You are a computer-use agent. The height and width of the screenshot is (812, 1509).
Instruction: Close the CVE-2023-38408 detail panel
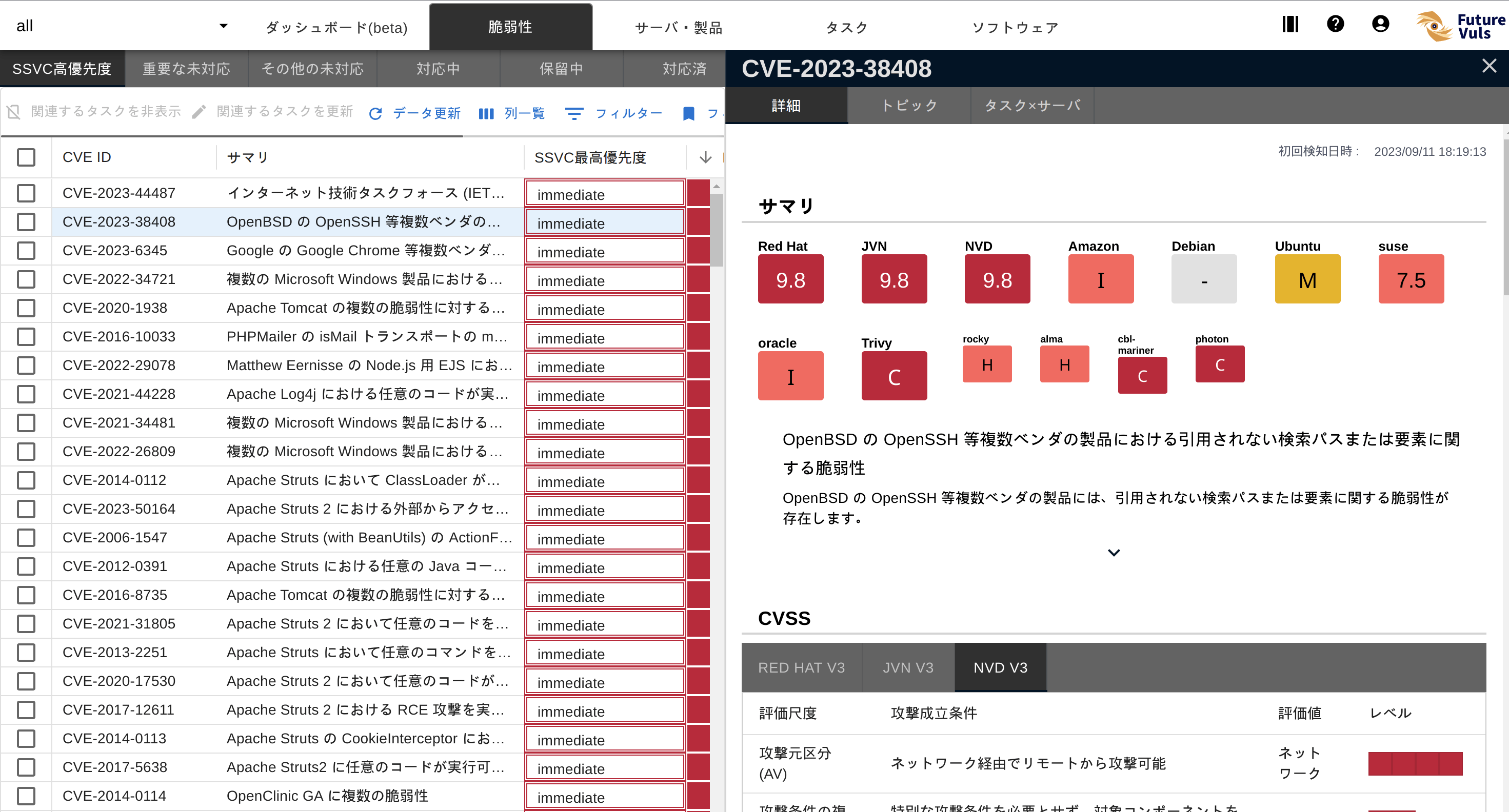tap(1488, 66)
